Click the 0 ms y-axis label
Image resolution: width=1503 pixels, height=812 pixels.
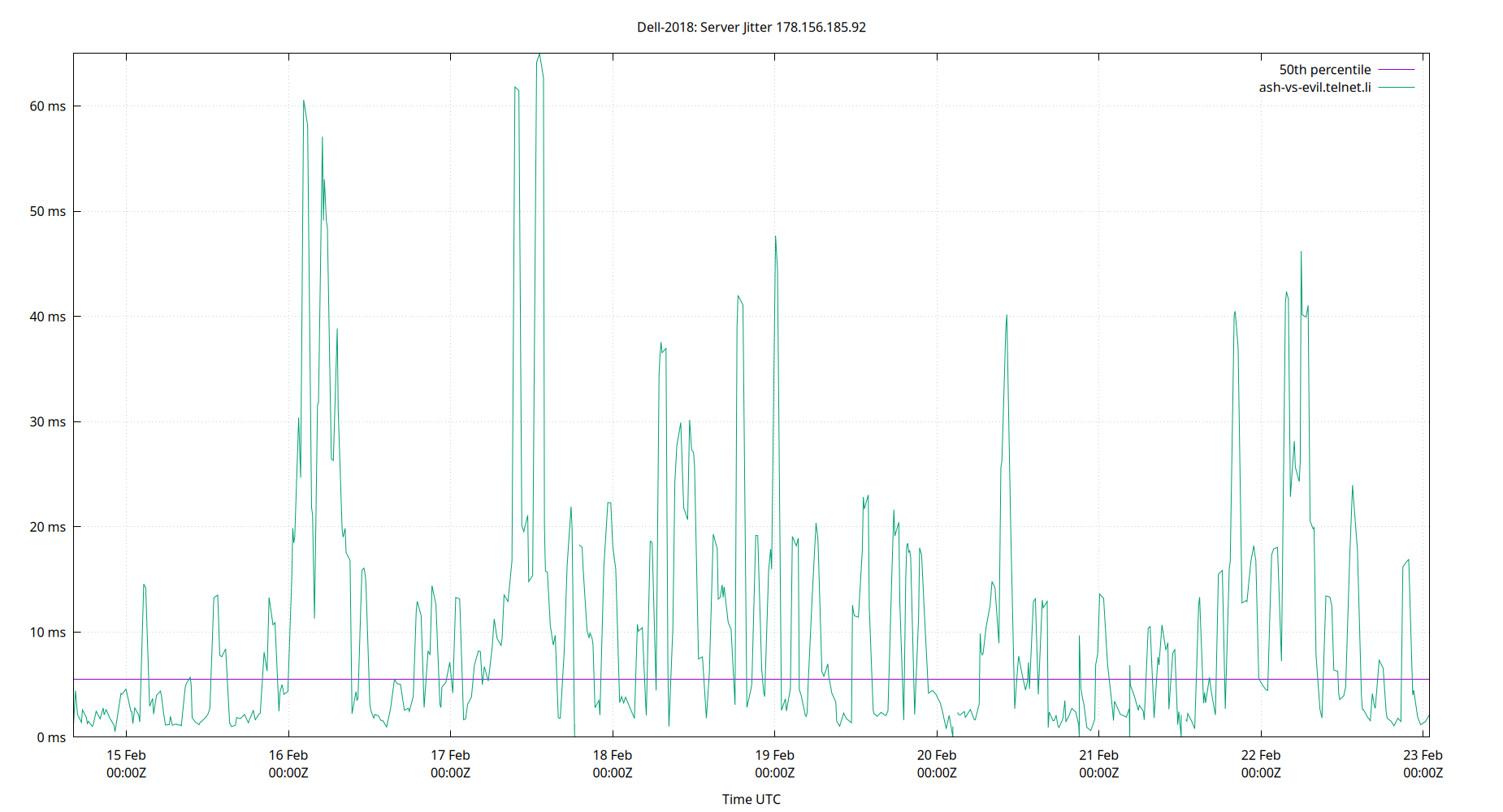(54, 737)
